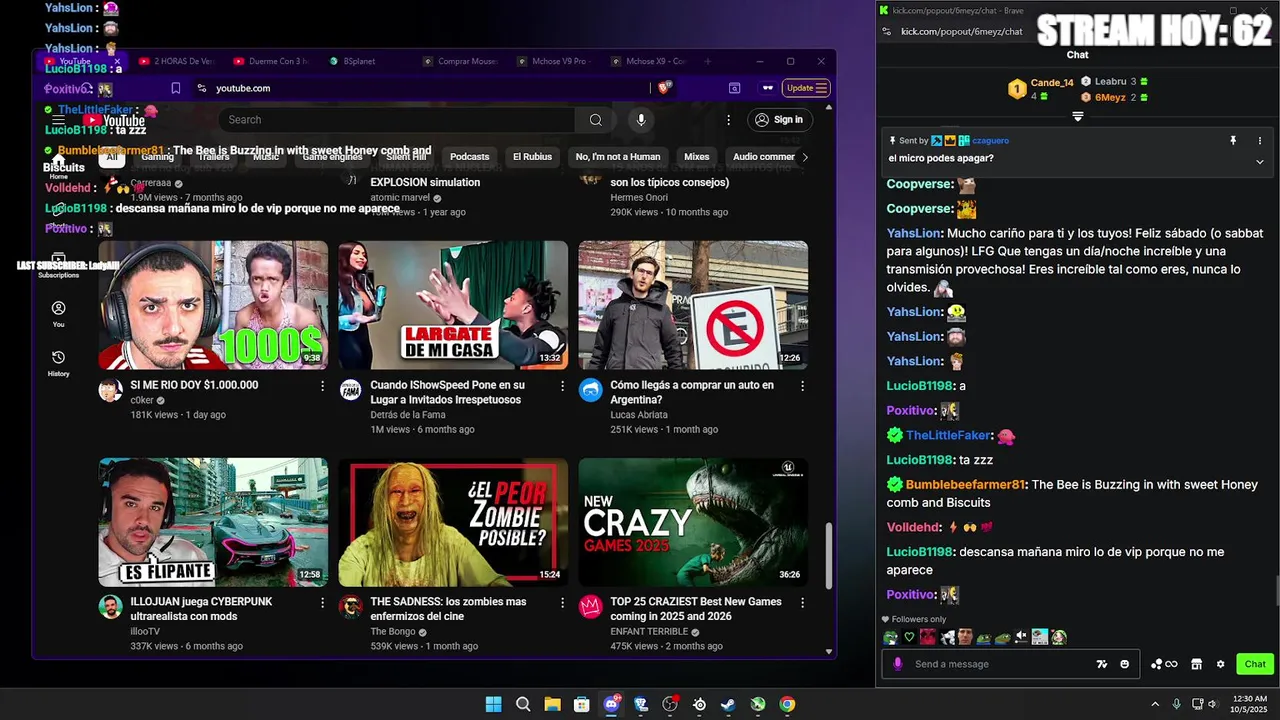Image resolution: width=1280 pixels, height=720 pixels.
Task: Select the 'No, I'm not a Human' chip
Action: tap(618, 157)
